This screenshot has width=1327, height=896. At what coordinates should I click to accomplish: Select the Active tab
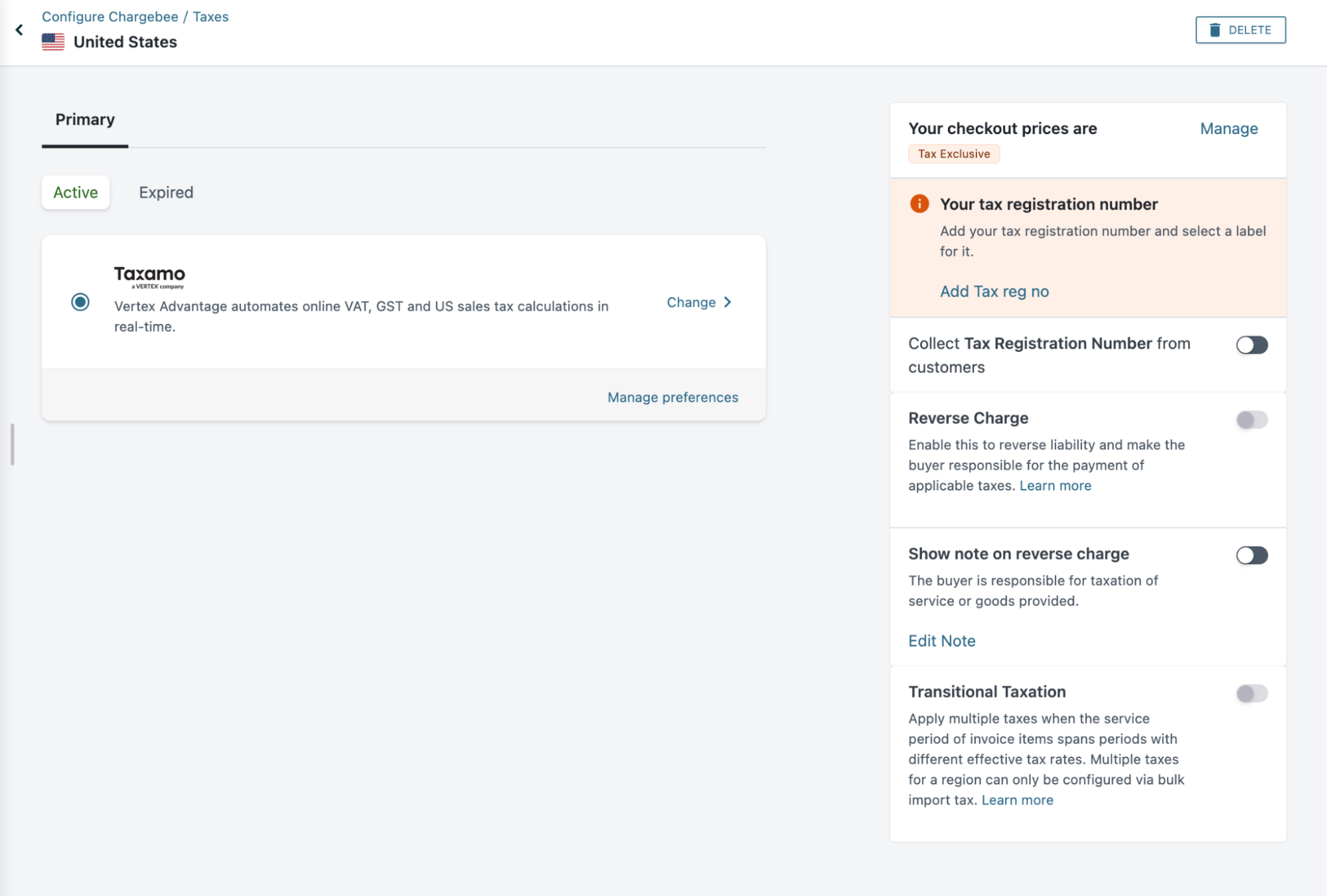76,192
